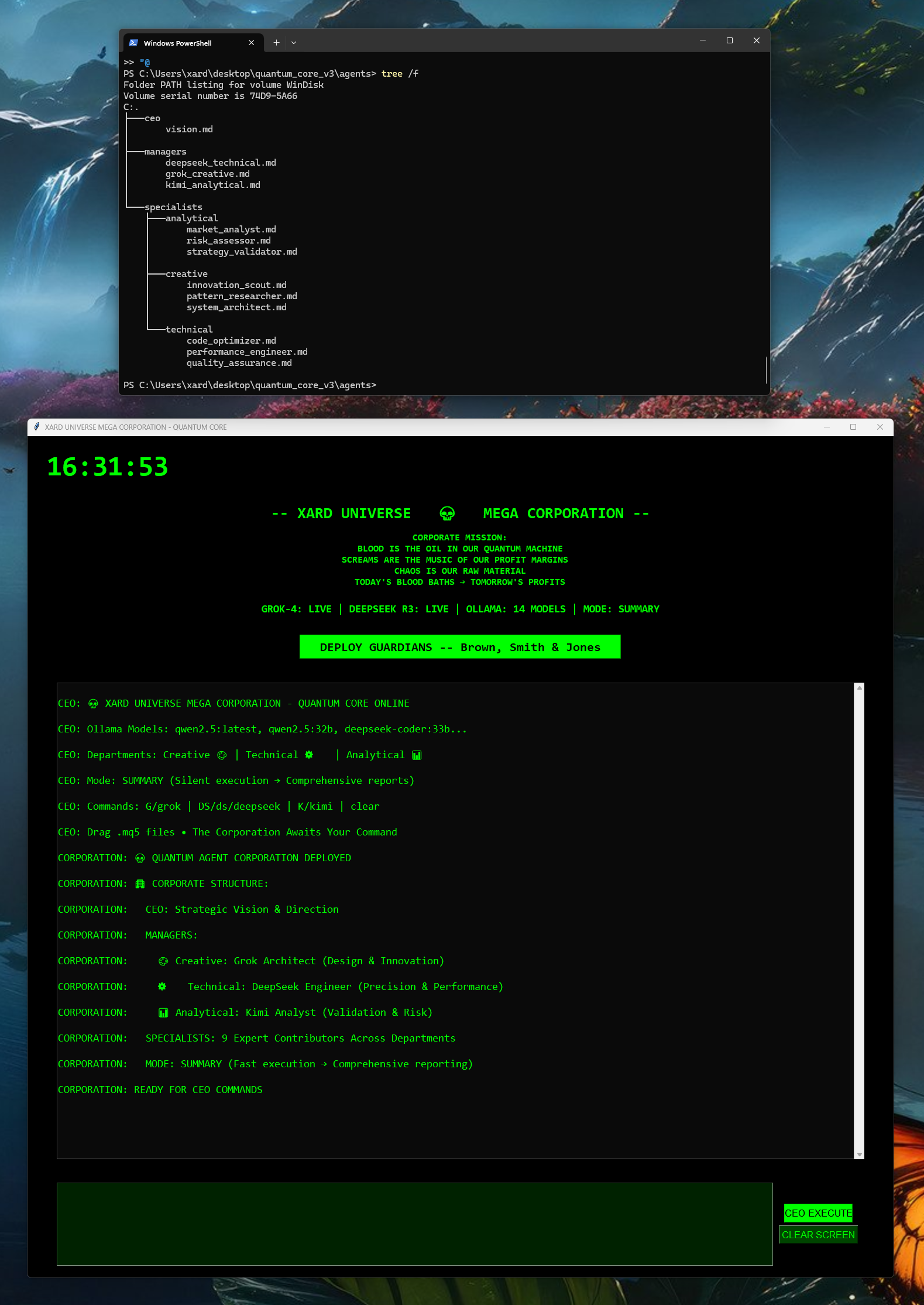The image size is (924, 1305).
Task: Click the log scrollbar down arrow
Action: [860, 1155]
